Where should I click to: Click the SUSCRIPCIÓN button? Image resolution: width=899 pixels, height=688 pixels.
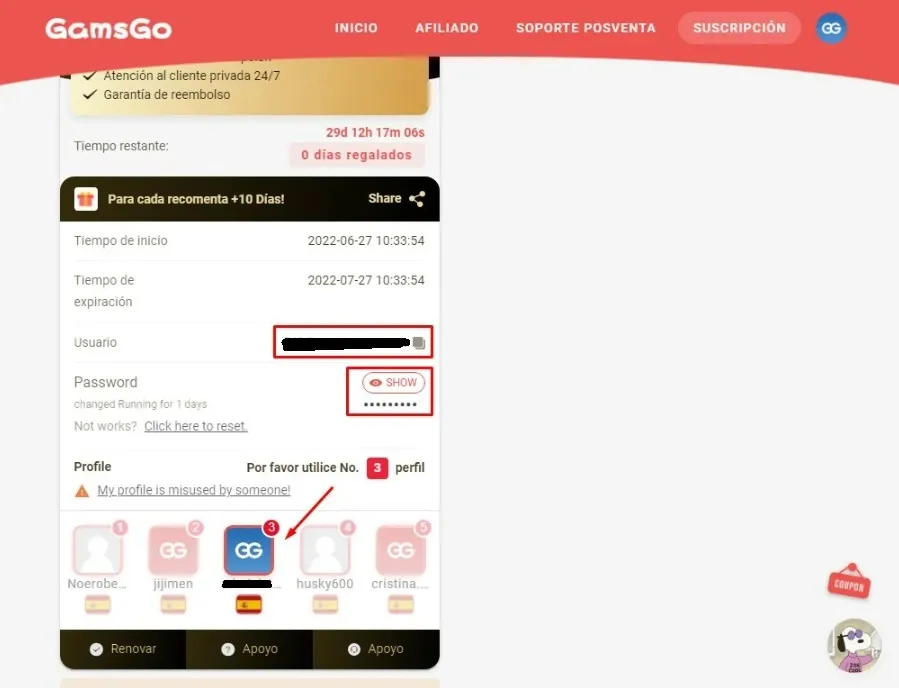[x=739, y=28]
